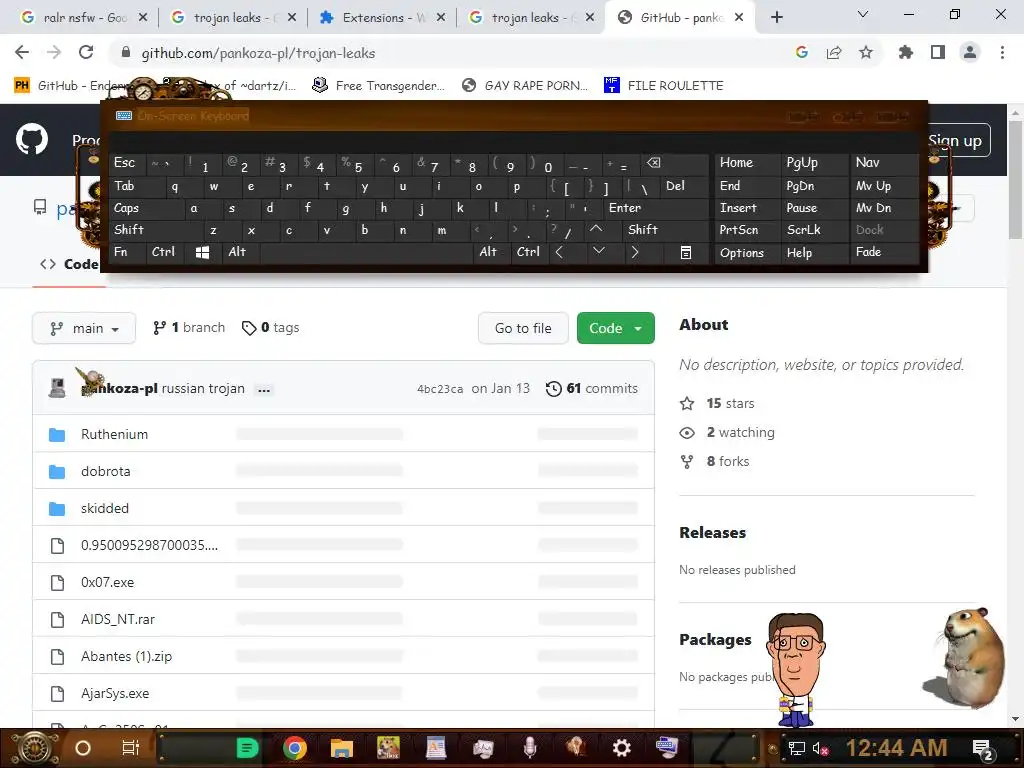The width and height of the screenshot is (1024, 768).
Task: Switch to the ralr nsfw Google tab
Action: pos(82,18)
